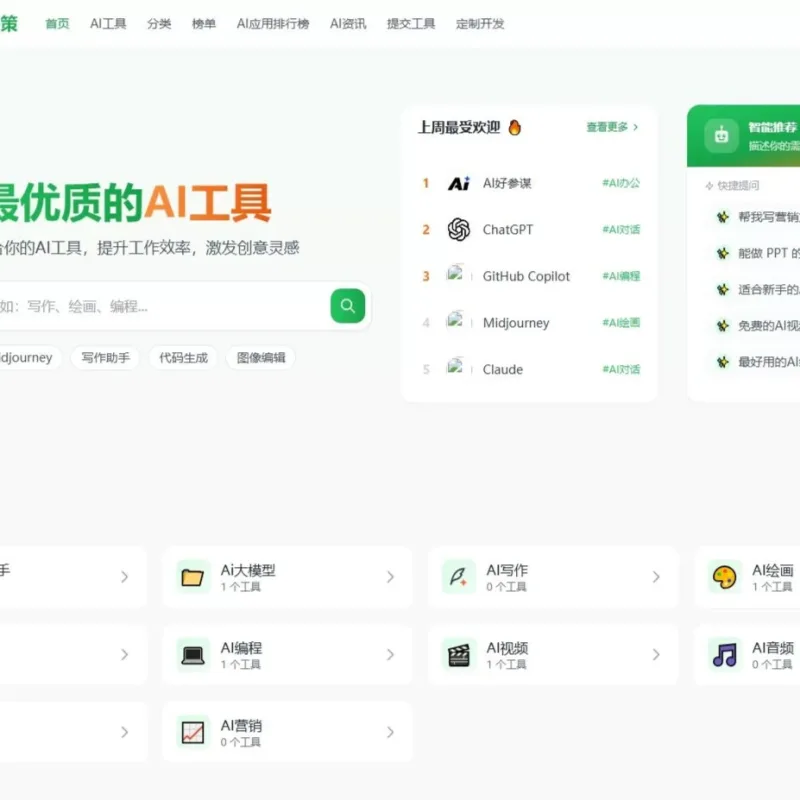Expand the AI编程 category chevron
800x800 pixels.
click(x=390, y=655)
